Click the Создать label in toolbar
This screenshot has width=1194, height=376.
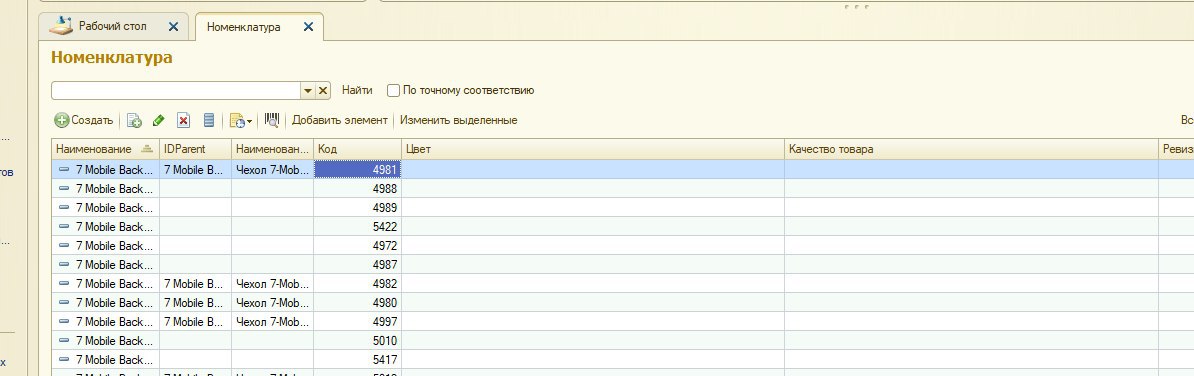(92, 120)
